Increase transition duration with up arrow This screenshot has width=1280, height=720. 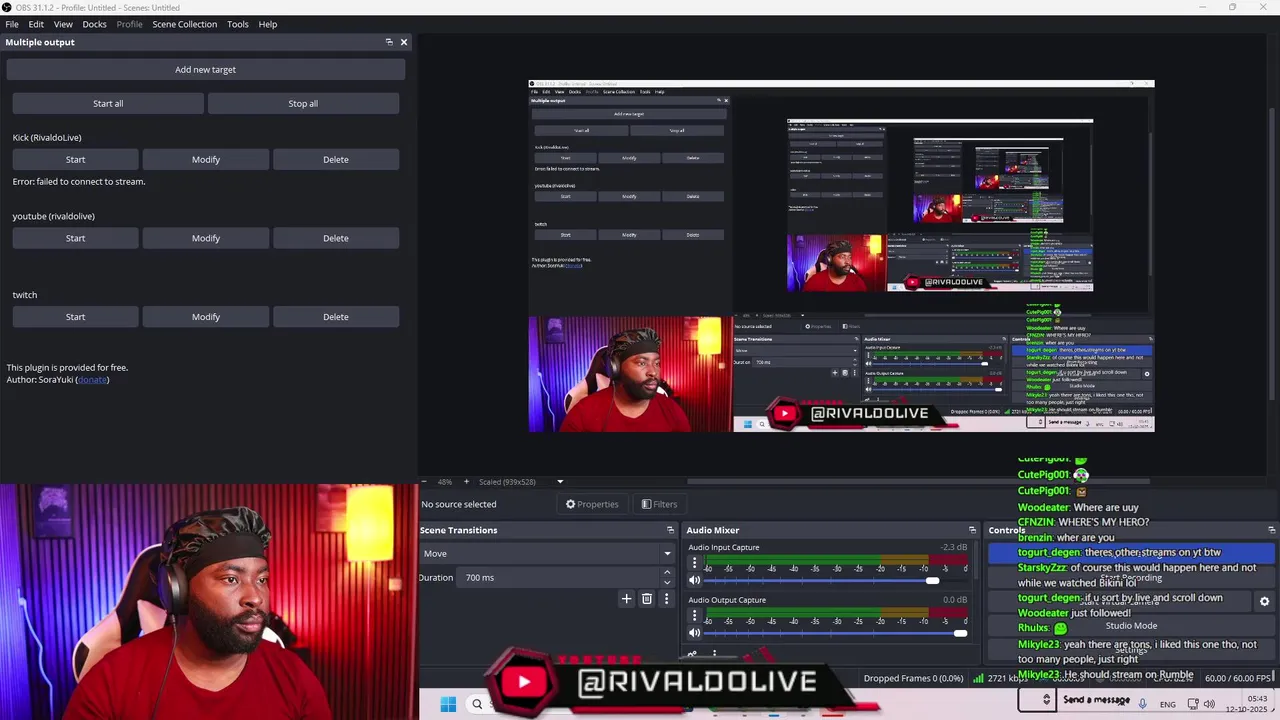(x=667, y=573)
